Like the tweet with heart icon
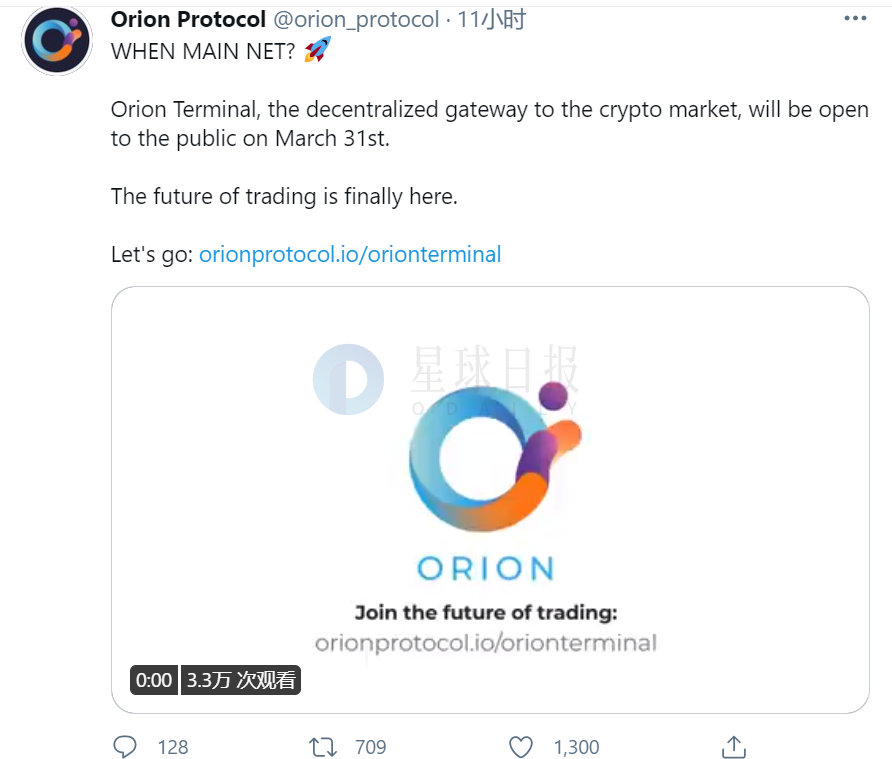This screenshot has height=759, width=892. [x=521, y=746]
